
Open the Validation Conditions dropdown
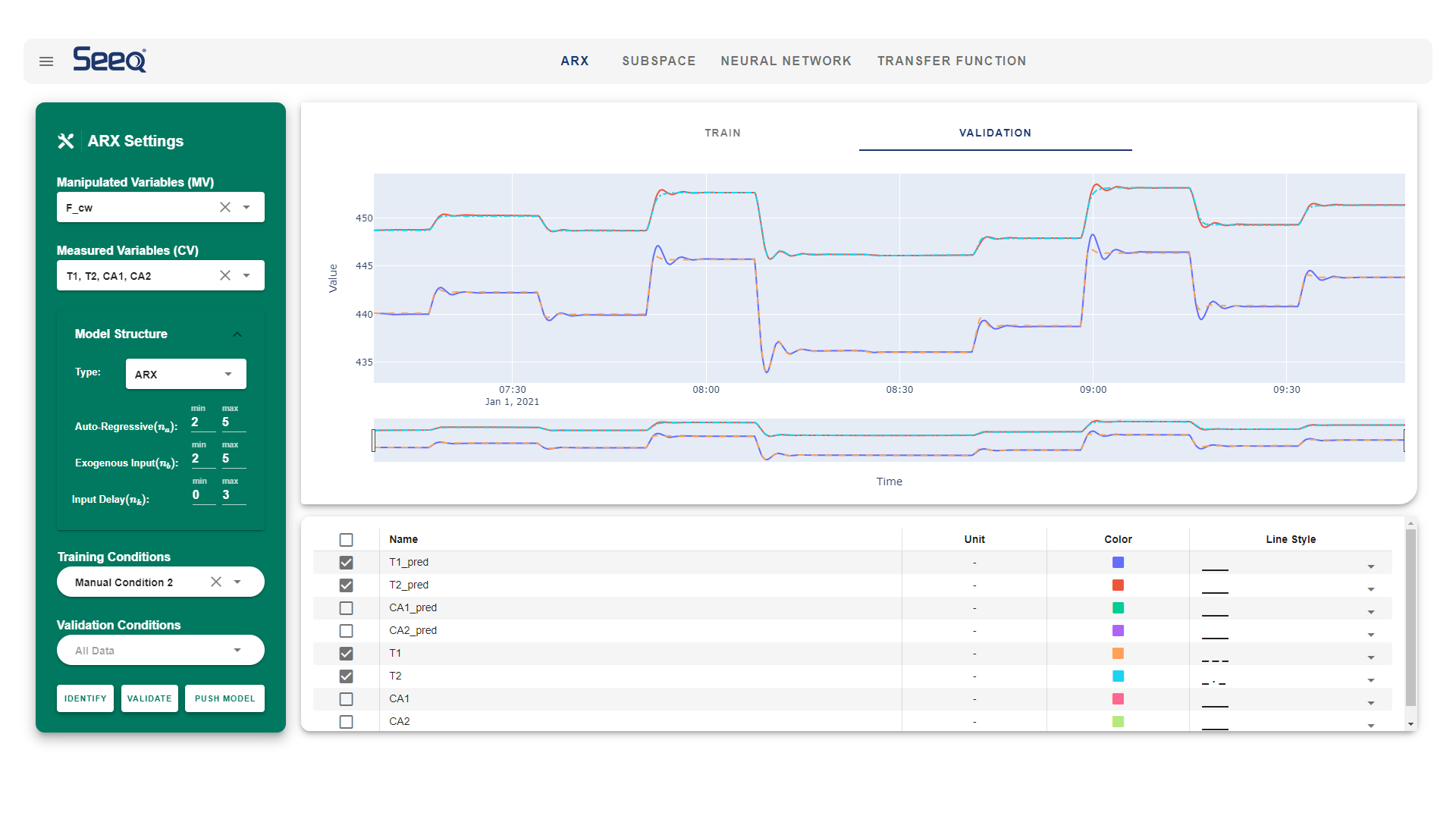(x=161, y=650)
